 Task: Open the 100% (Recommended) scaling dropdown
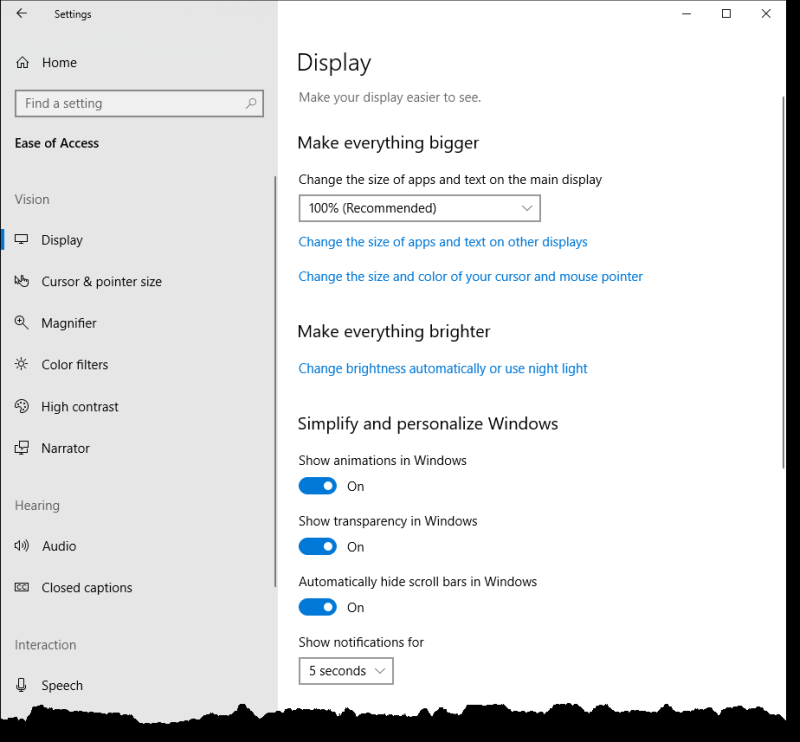coord(419,208)
